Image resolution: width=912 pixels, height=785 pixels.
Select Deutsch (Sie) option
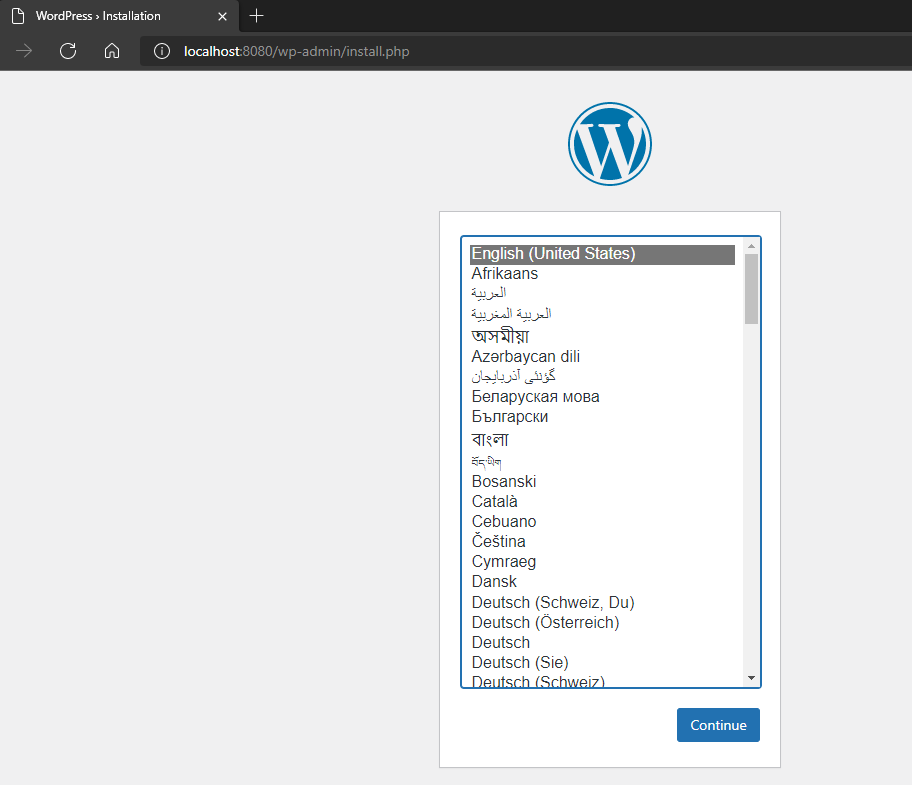coord(602,662)
